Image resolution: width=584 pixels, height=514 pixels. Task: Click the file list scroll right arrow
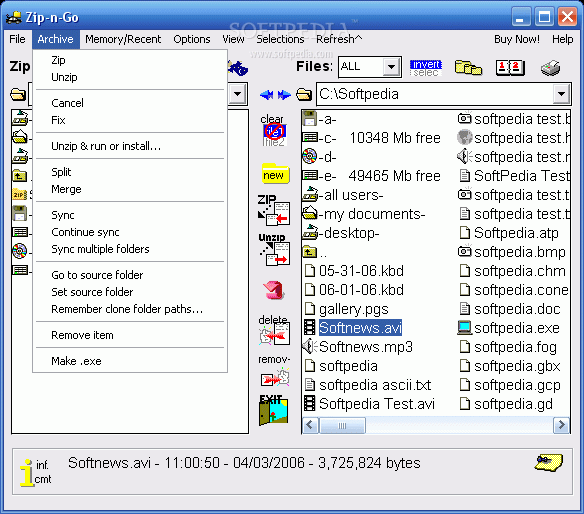[561, 425]
